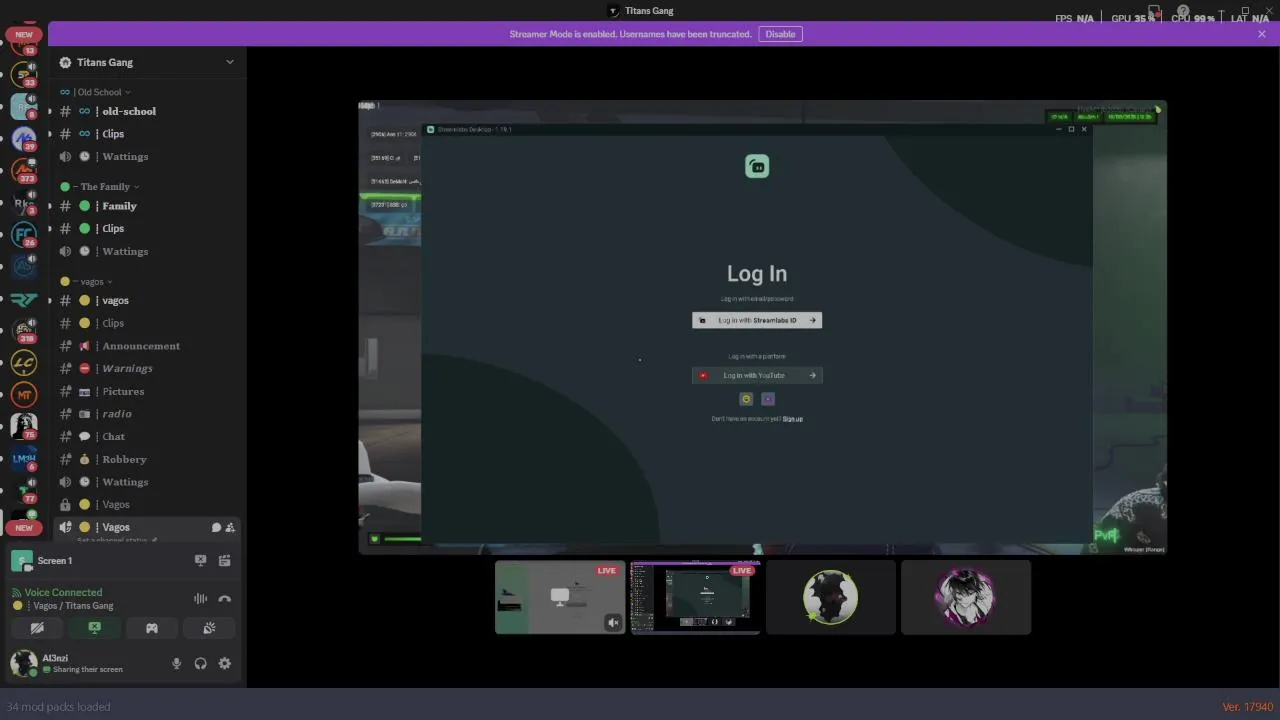
Task: Open the Rk server icon
Action: [24, 203]
